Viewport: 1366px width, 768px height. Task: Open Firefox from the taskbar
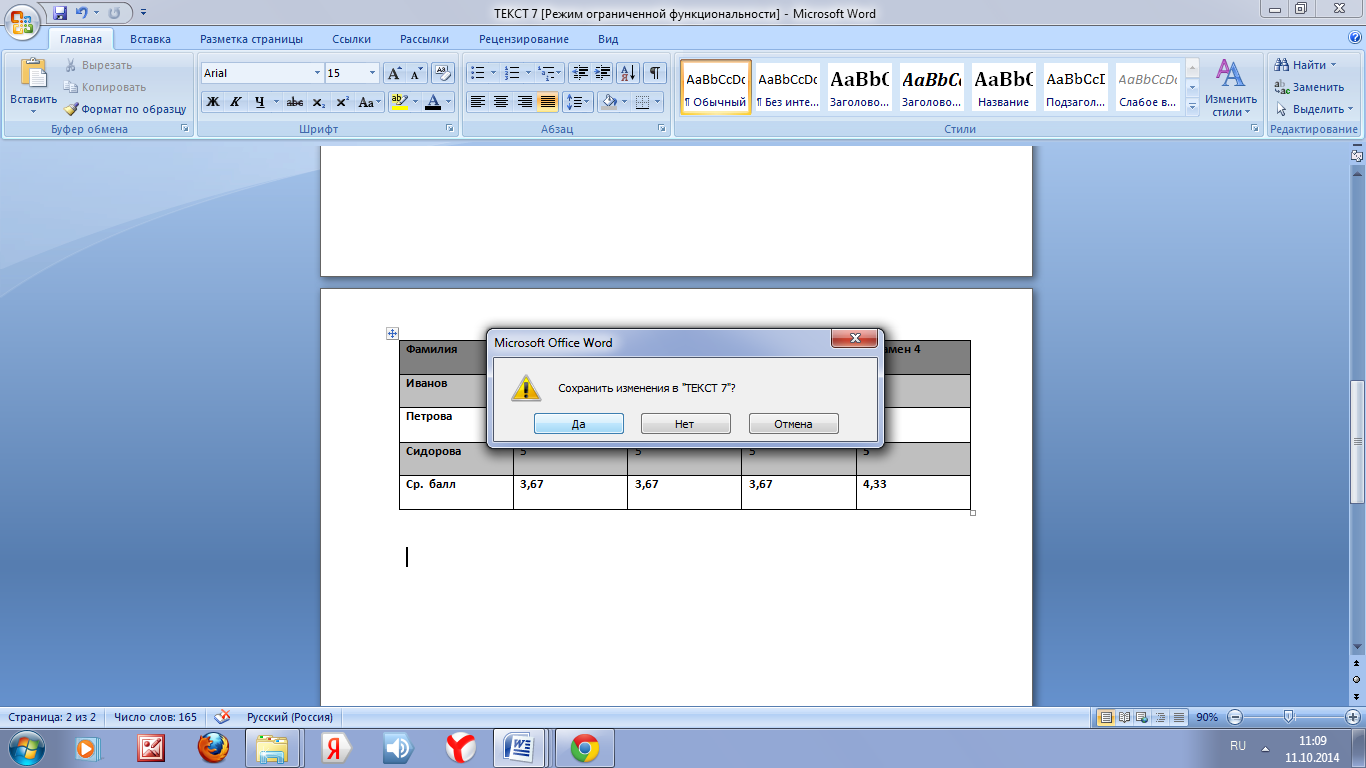(213, 747)
